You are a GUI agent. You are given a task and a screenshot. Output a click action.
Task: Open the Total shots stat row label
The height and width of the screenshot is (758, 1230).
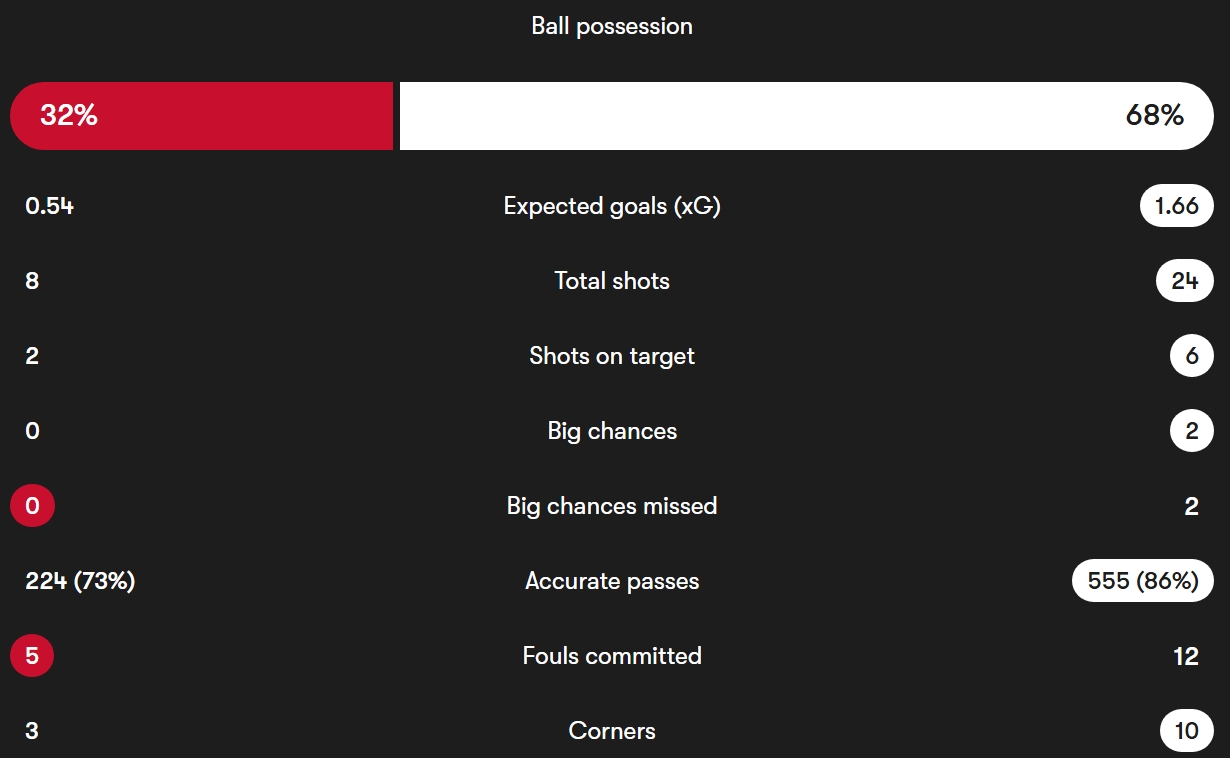pos(612,281)
